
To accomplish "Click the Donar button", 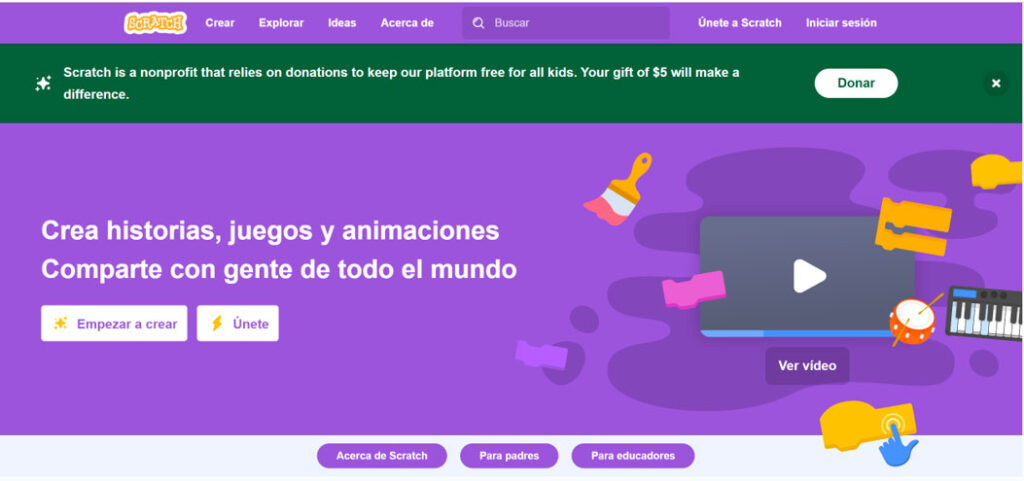I will point(856,83).
